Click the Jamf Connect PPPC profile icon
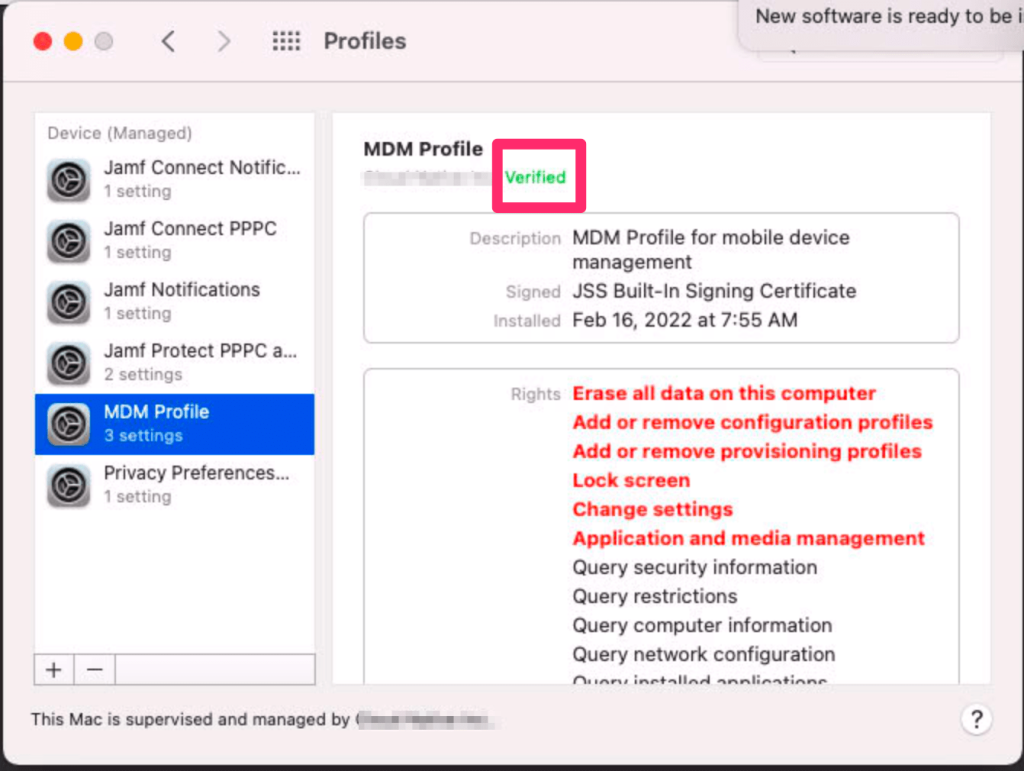The width and height of the screenshot is (1024, 771). (69, 241)
